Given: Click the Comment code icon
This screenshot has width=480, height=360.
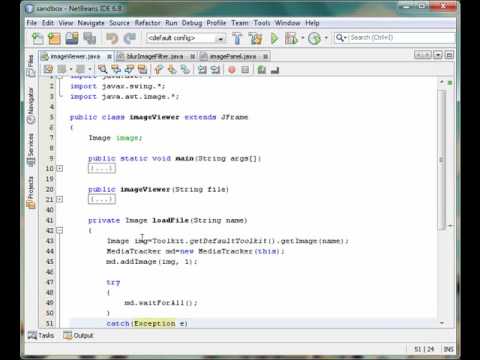Looking at the screenshot, I should tap(262, 69).
